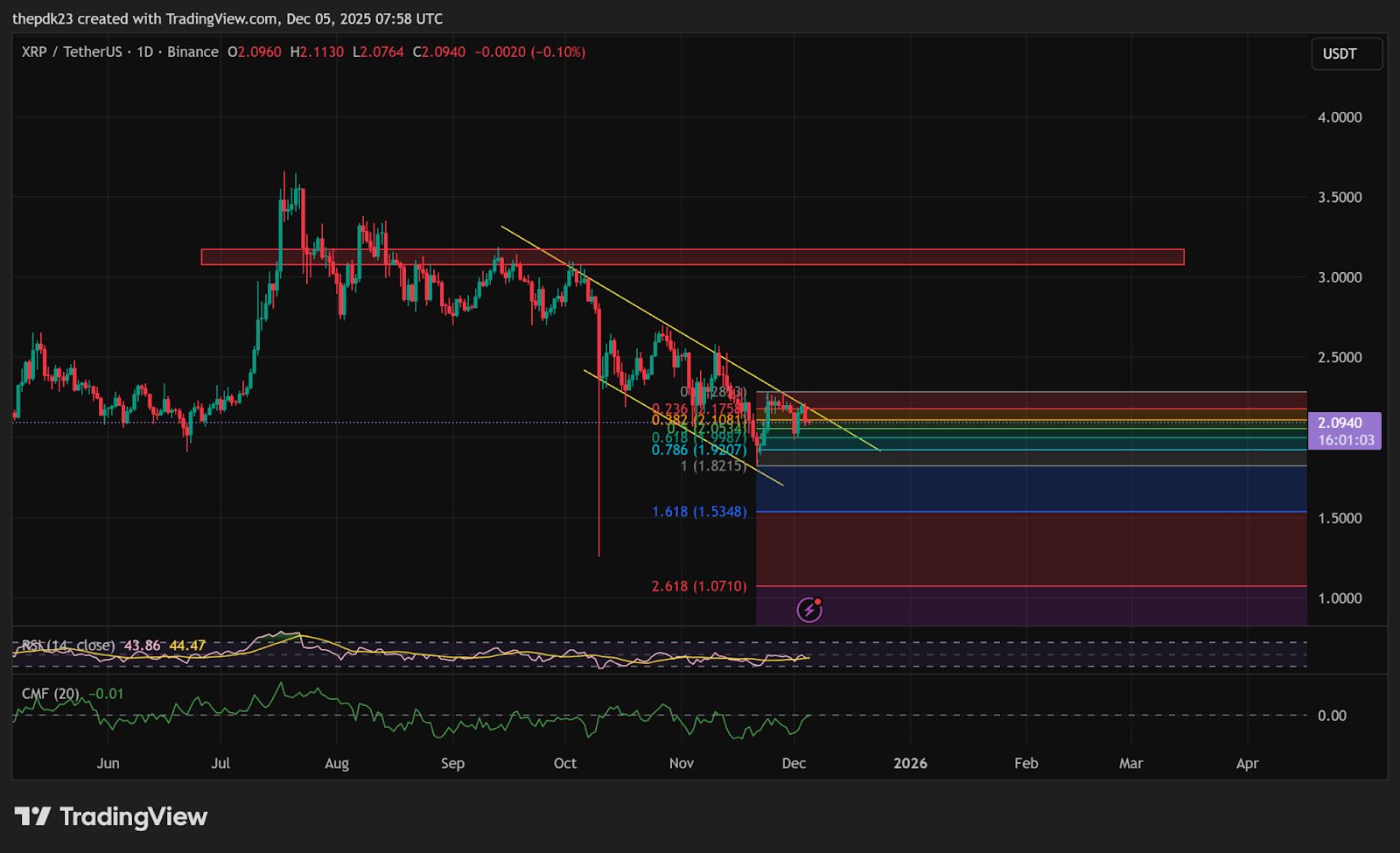Open the USDT currency selector top-right
This screenshot has width=1400, height=853.
tap(1346, 53)
